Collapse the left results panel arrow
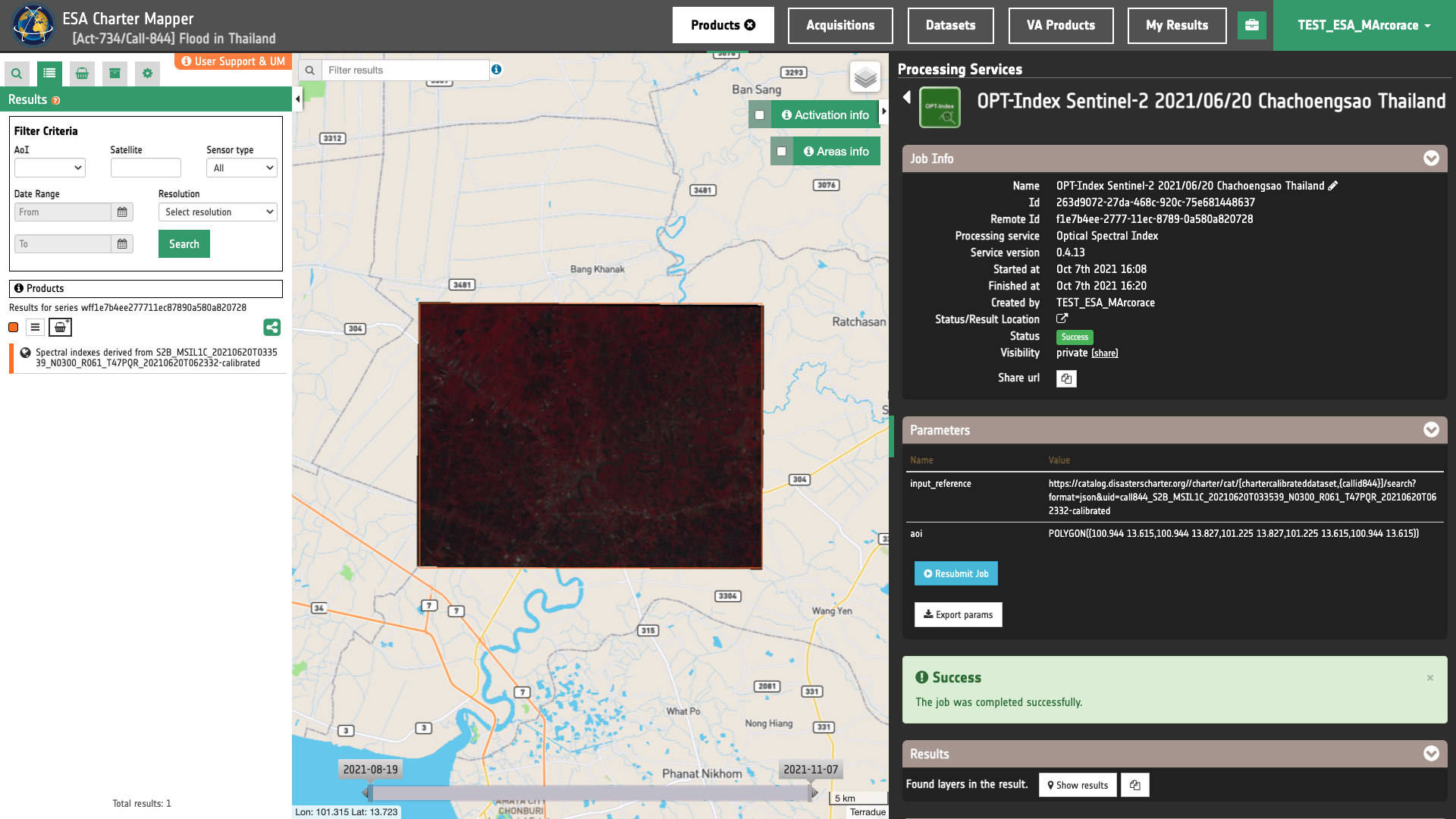 [x=297, y=99]
